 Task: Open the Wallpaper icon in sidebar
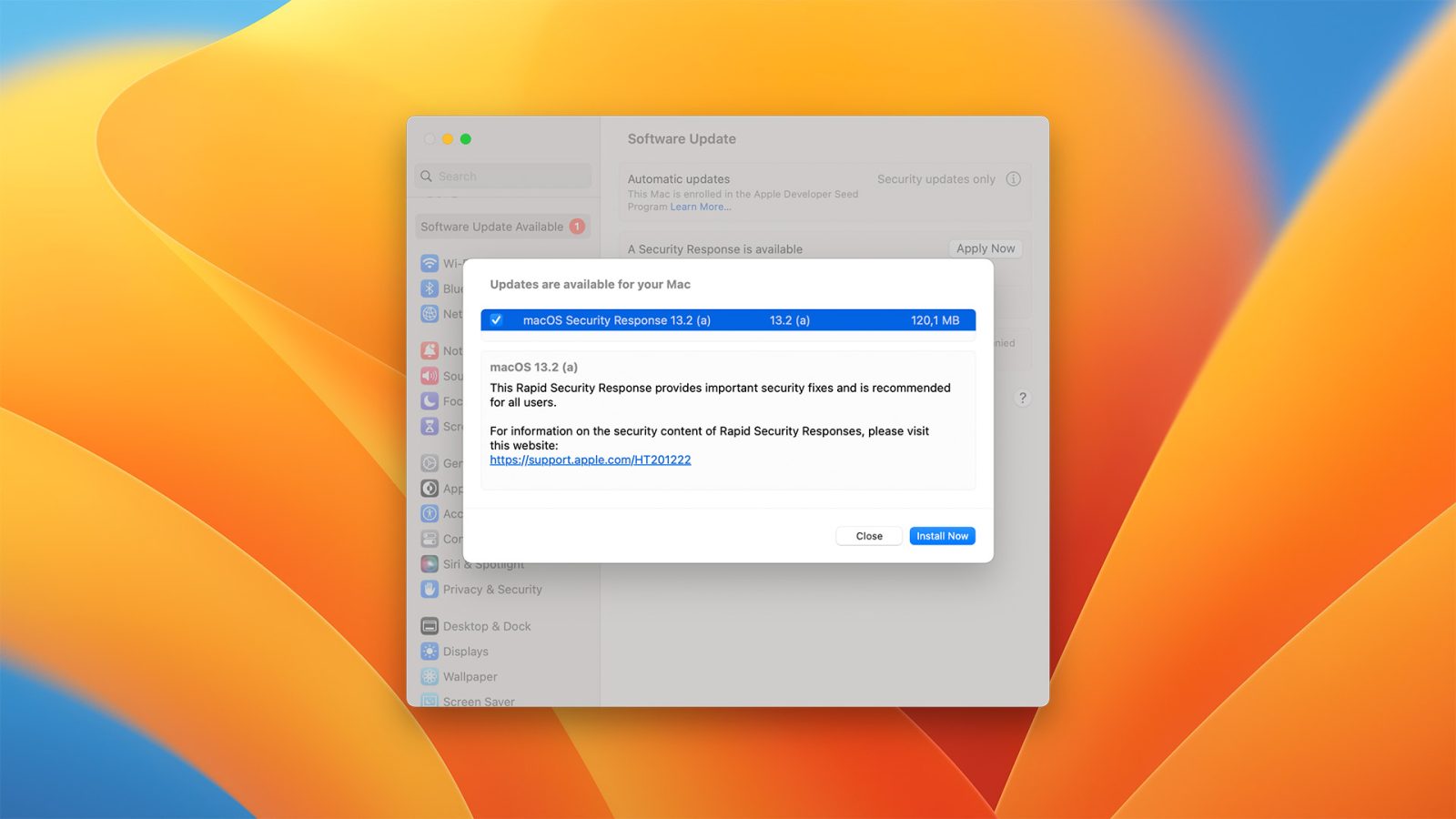pyautogui.click(x=430, y=677)
